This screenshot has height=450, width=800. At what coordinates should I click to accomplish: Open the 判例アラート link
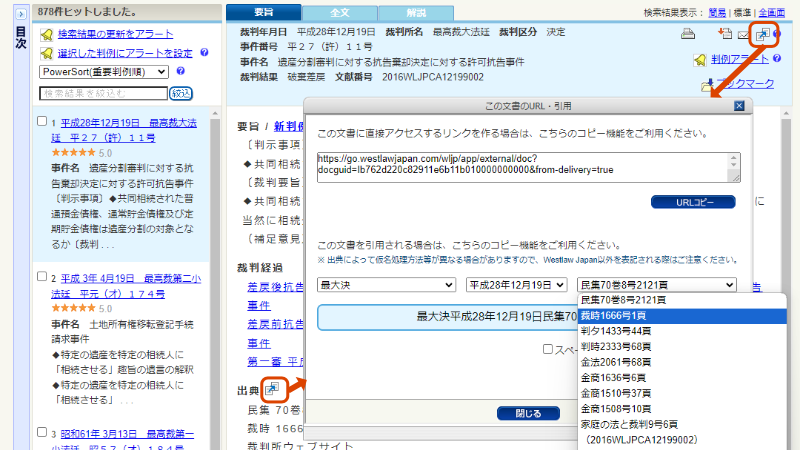click(x=740, y=59)
